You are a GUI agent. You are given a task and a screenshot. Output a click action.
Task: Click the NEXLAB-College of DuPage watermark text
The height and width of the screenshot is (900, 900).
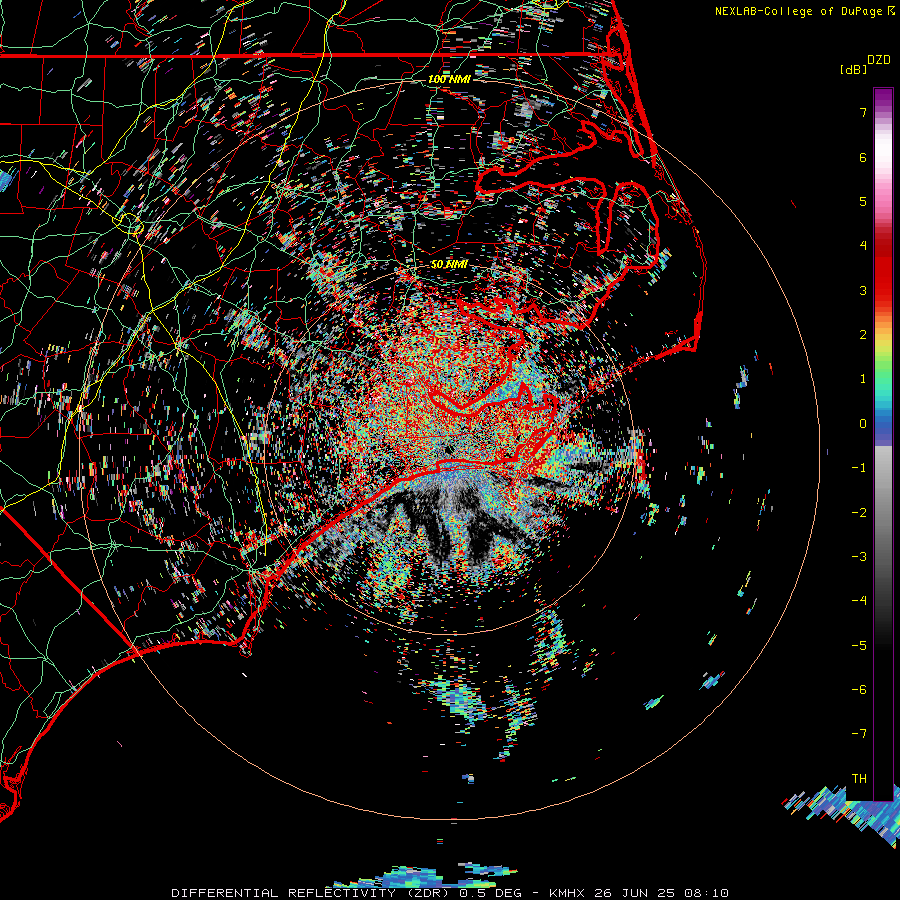tap(799, 11)
